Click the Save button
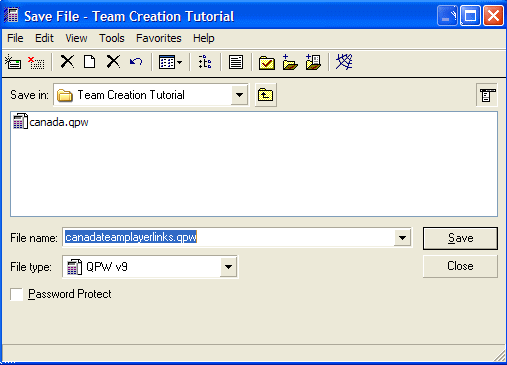 coord(460,238)
